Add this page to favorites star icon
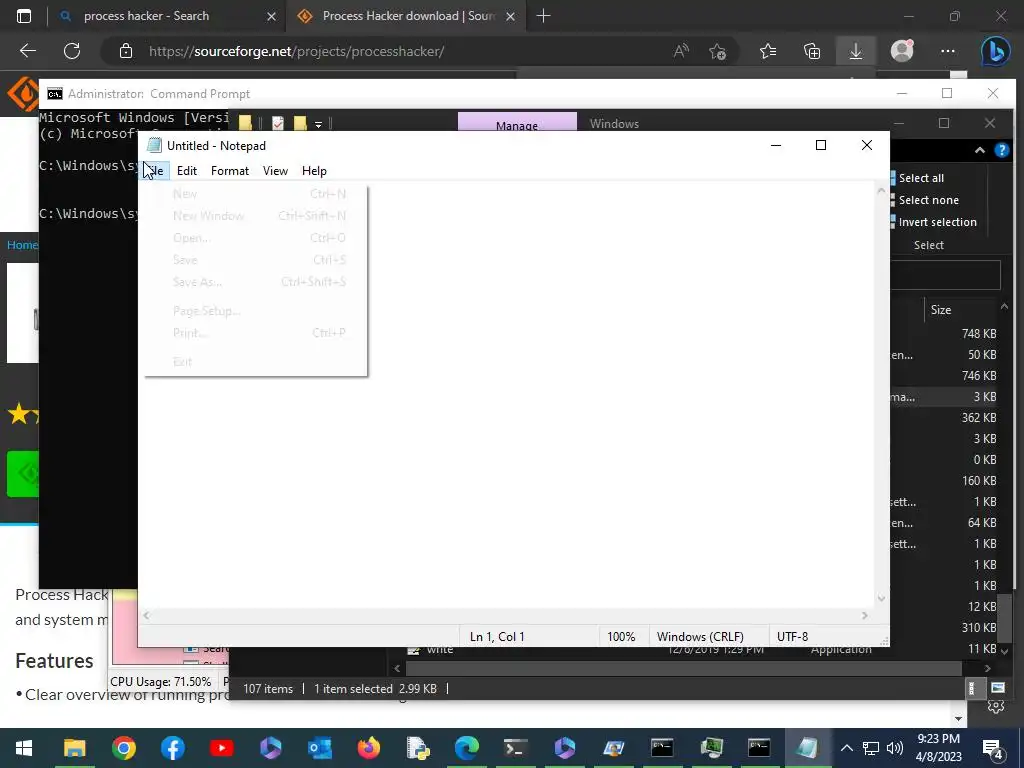 [717, 51]
